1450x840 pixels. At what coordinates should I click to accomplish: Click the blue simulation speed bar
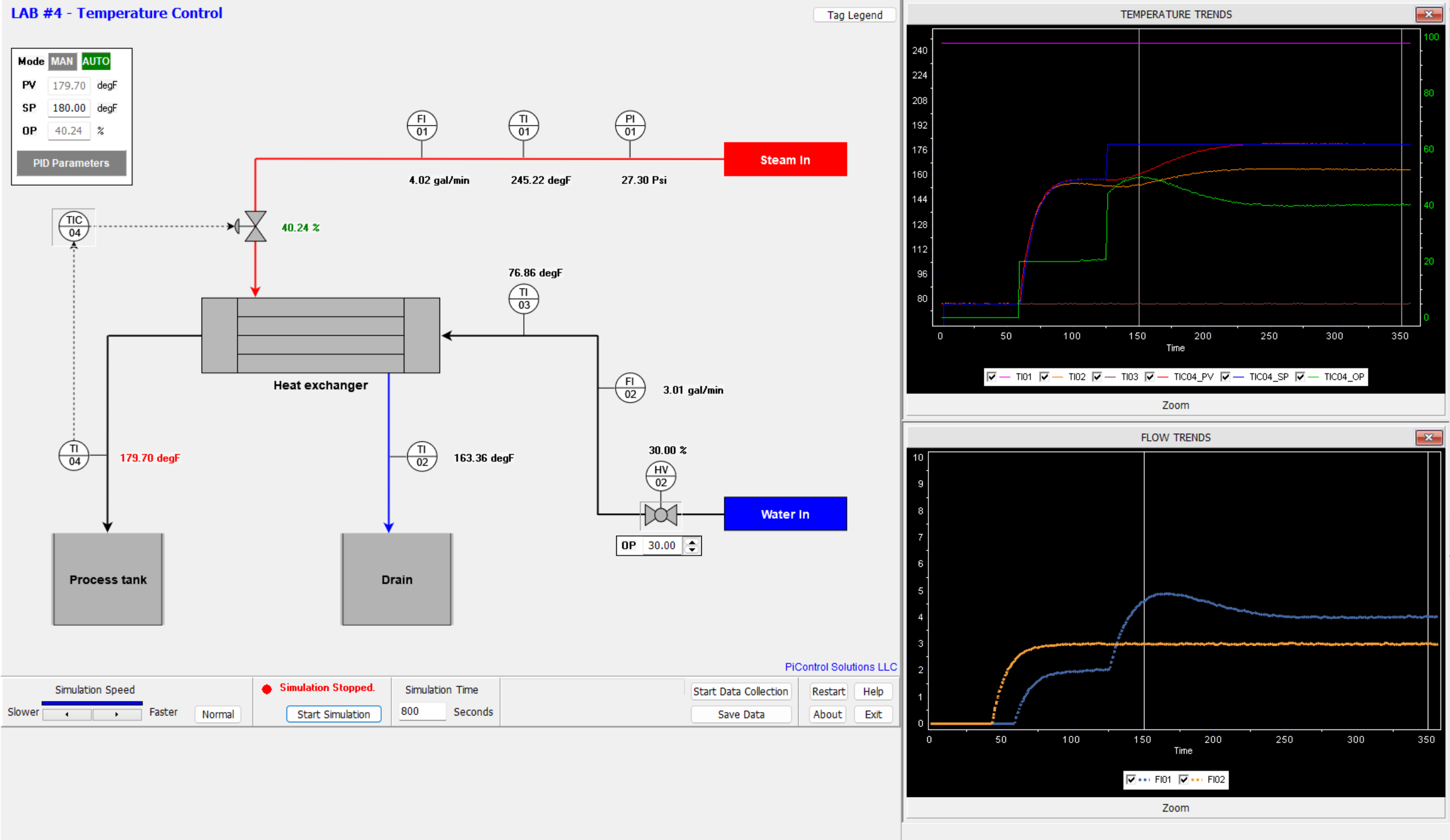click(x=92, y=703)
